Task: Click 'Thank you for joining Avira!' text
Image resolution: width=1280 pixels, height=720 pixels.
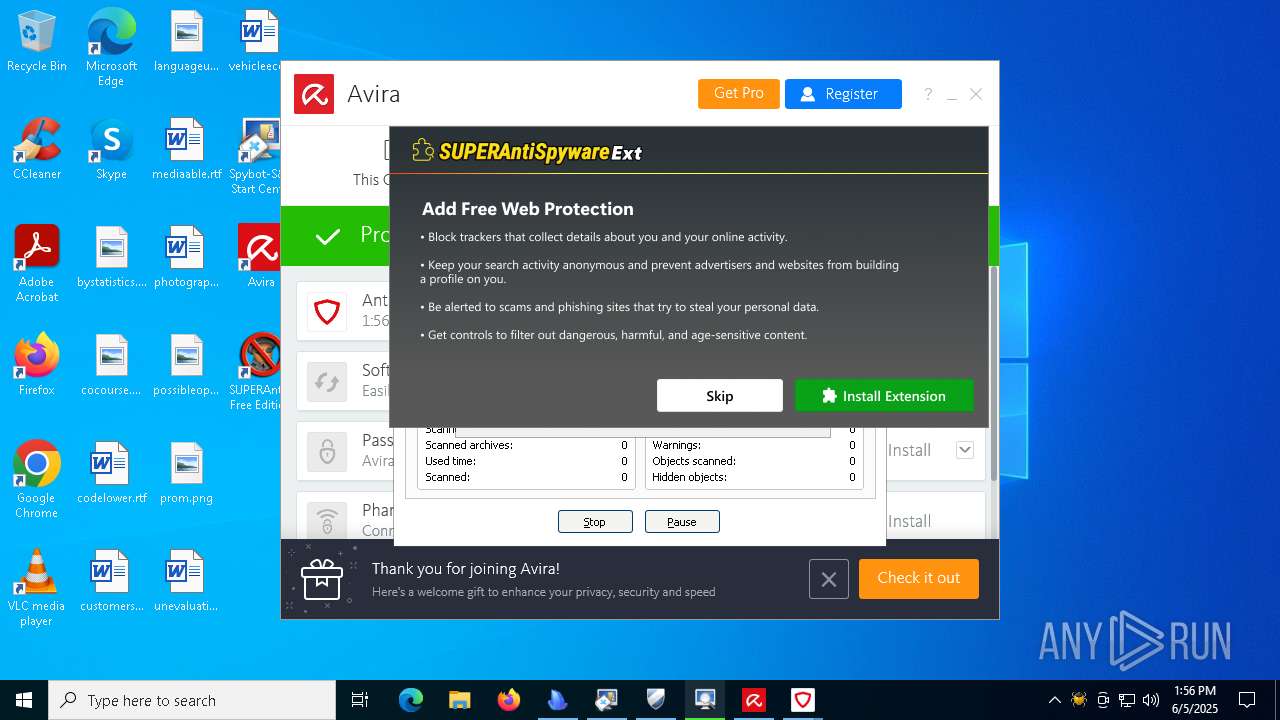Action: pyautogui.click(x=466, y=568)
